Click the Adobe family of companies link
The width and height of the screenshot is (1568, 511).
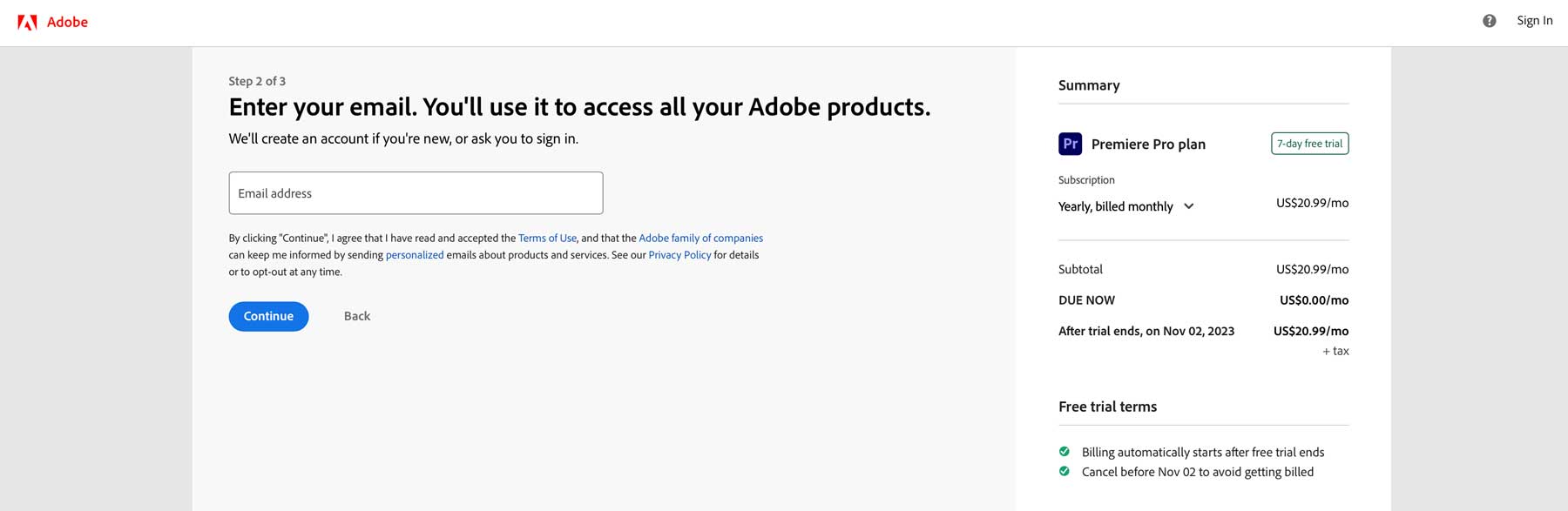(700, 237)
